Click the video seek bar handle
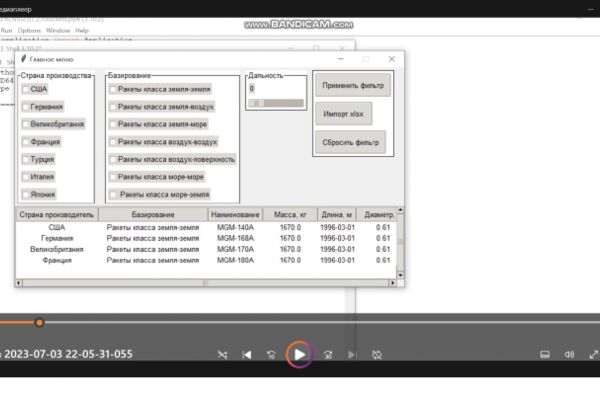Viewport: 600px width, 400px height. coord(39,323)
